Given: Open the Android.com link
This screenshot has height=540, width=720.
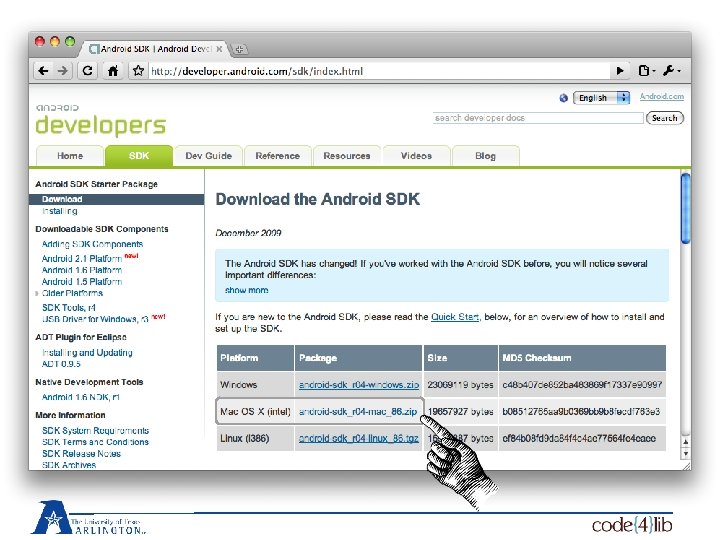Looking at the screenshot, I should 662,96.
